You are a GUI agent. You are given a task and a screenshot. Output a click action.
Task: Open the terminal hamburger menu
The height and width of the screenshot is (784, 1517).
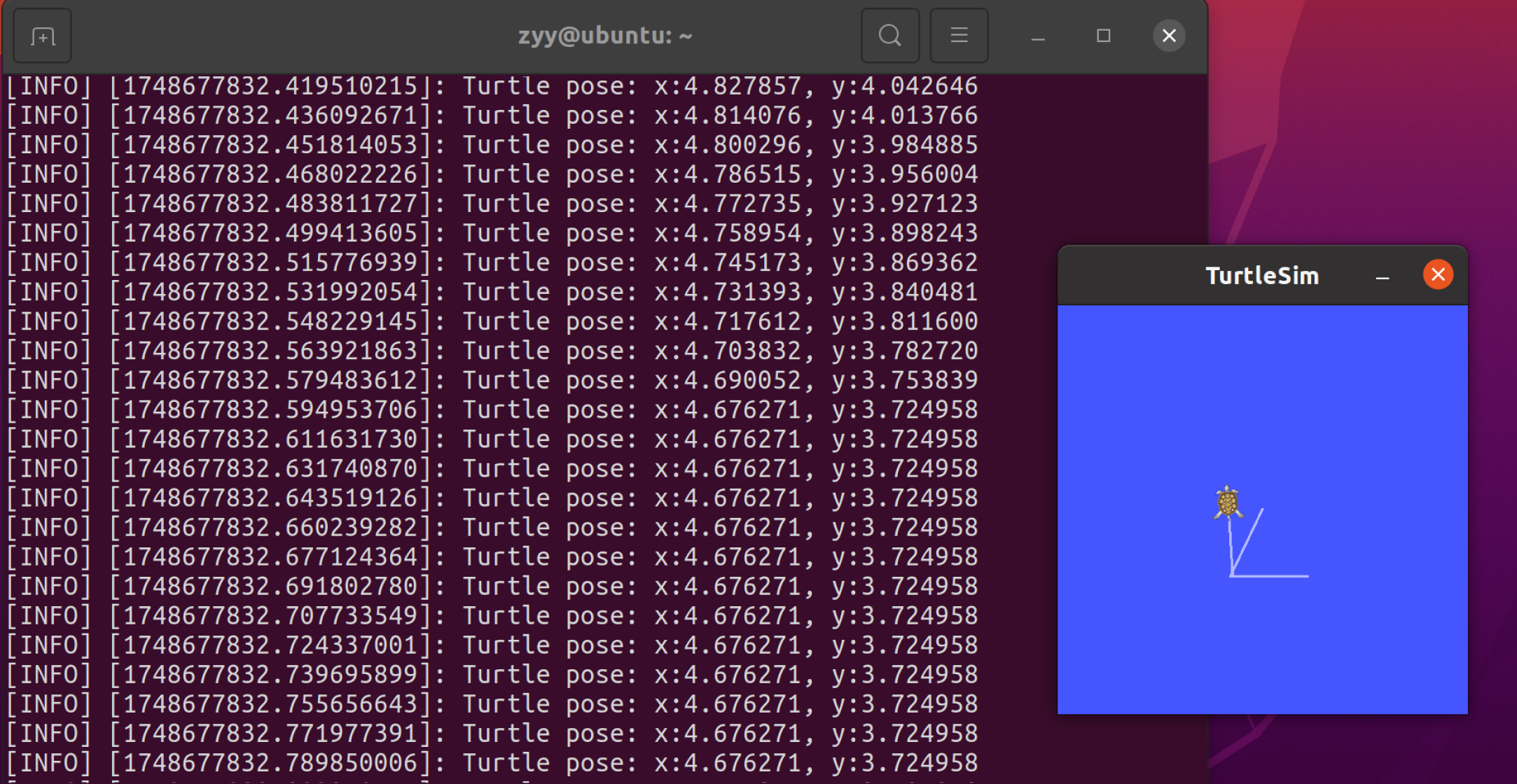(959, 36)
